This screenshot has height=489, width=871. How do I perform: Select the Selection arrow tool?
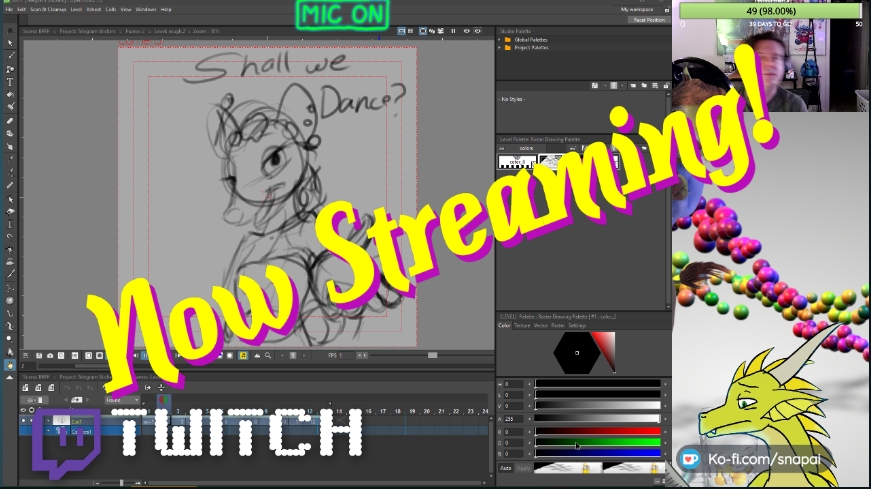pyautogui.click(x=10, y=43)
